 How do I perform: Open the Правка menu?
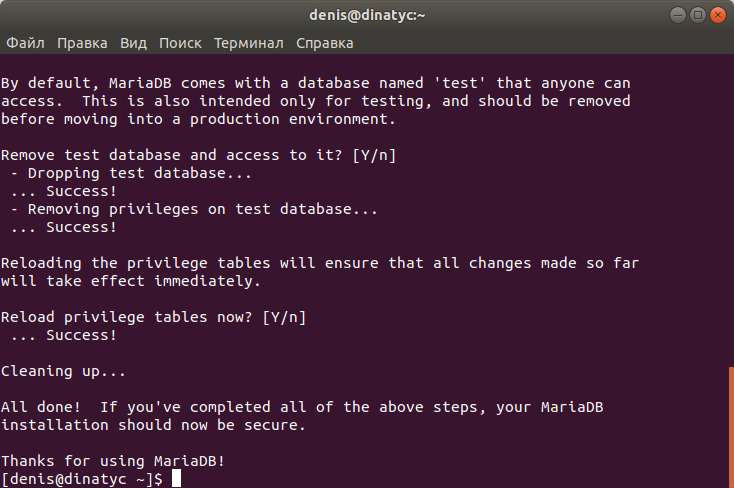pyautogui.click(x=82, y=43)
